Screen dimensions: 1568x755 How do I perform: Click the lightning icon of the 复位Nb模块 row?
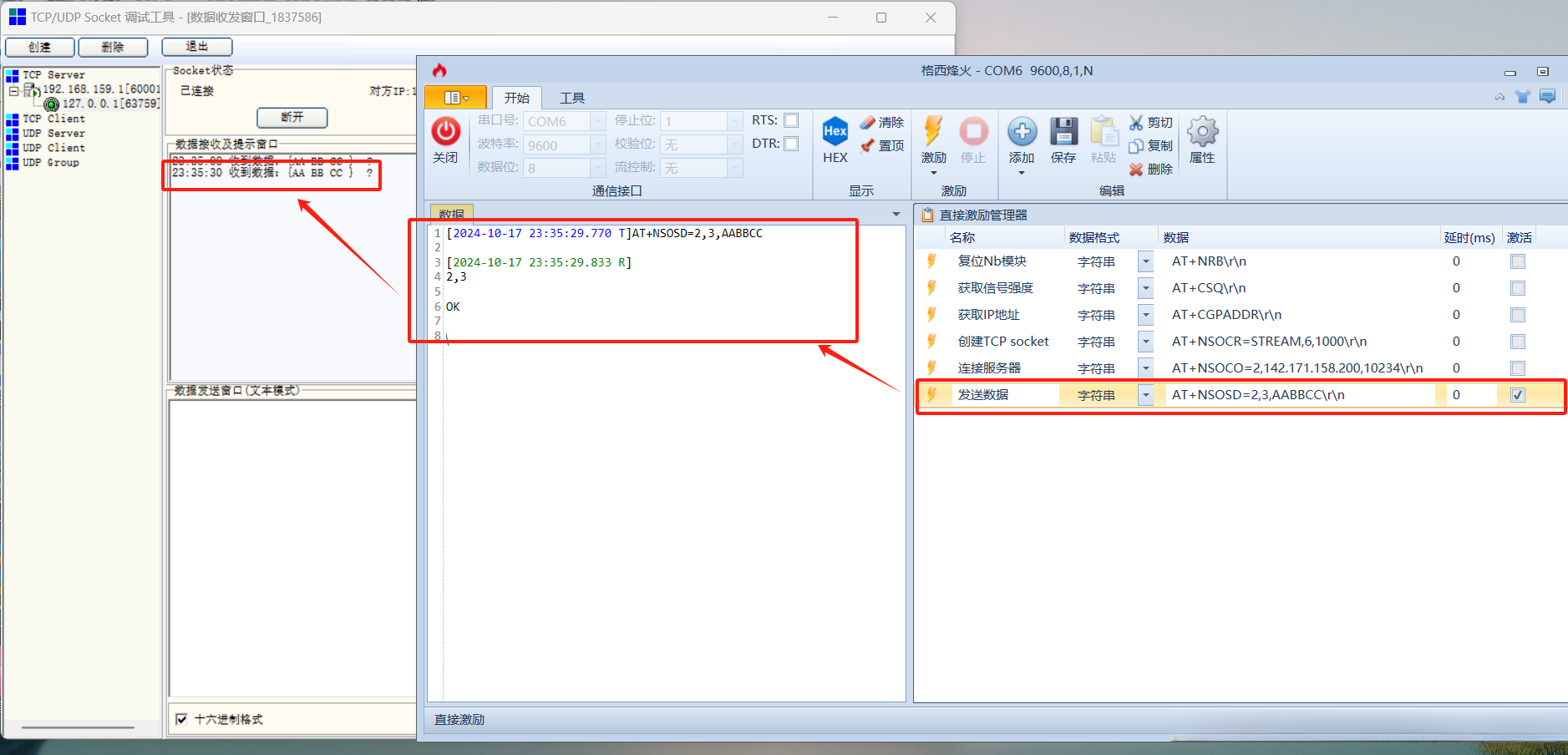(931, 261)
